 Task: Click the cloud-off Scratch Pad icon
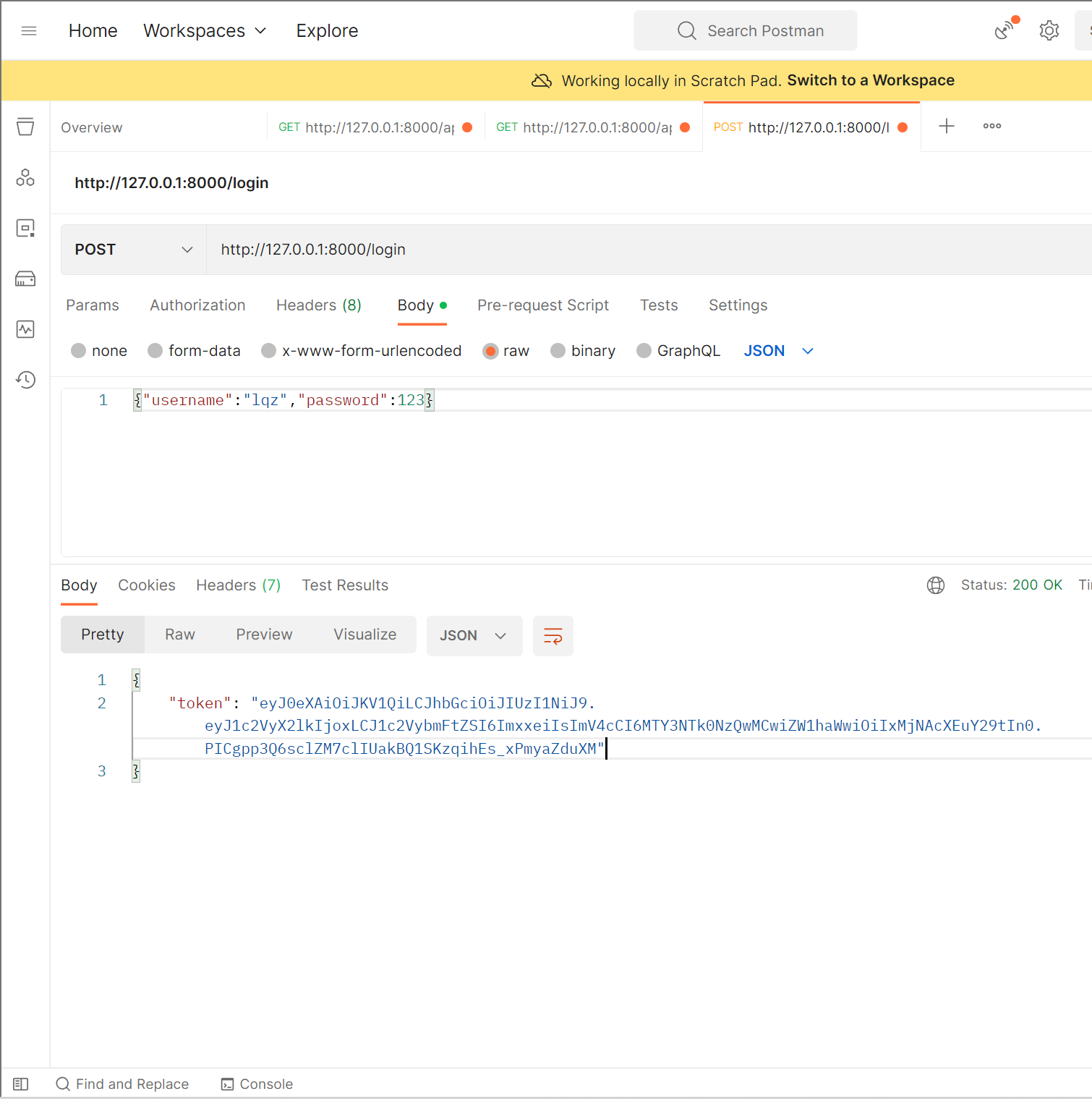[542, 80]
